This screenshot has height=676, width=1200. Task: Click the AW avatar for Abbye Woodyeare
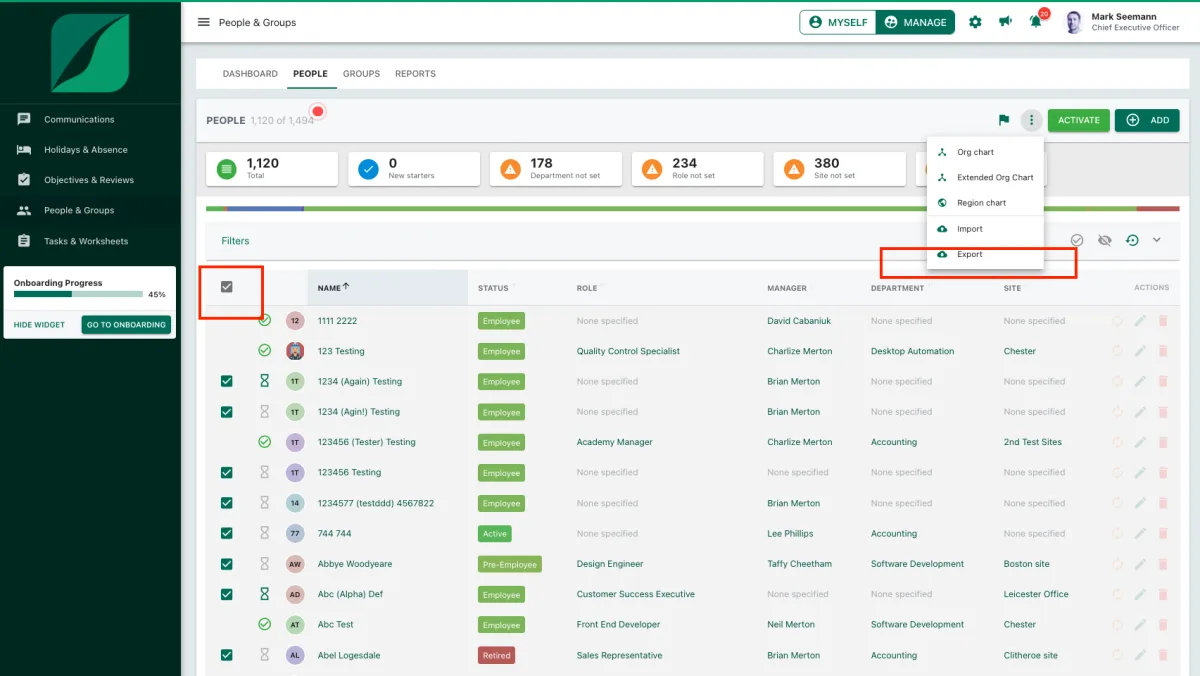[295, 564]
